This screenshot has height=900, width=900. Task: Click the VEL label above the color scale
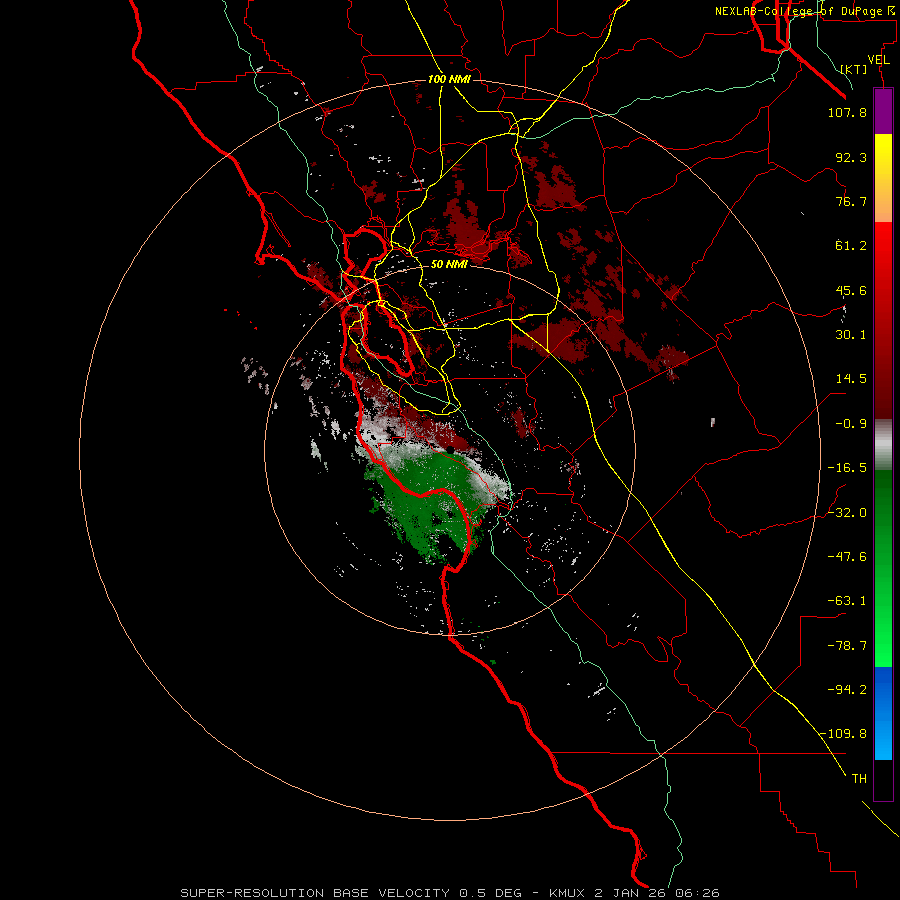pos(878,60)
